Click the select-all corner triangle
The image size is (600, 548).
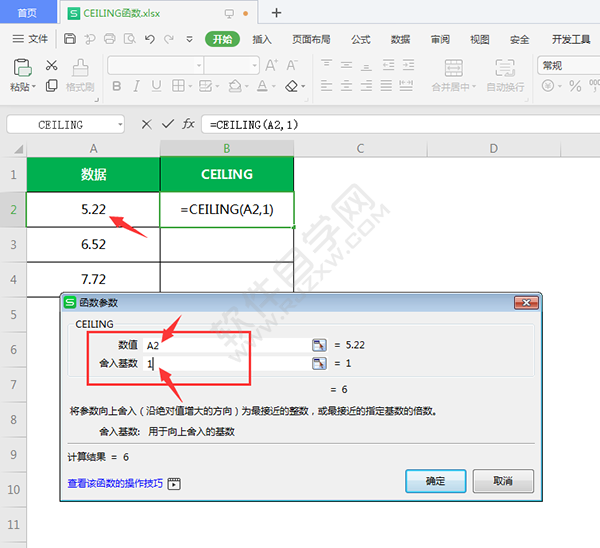pos(18,148)
